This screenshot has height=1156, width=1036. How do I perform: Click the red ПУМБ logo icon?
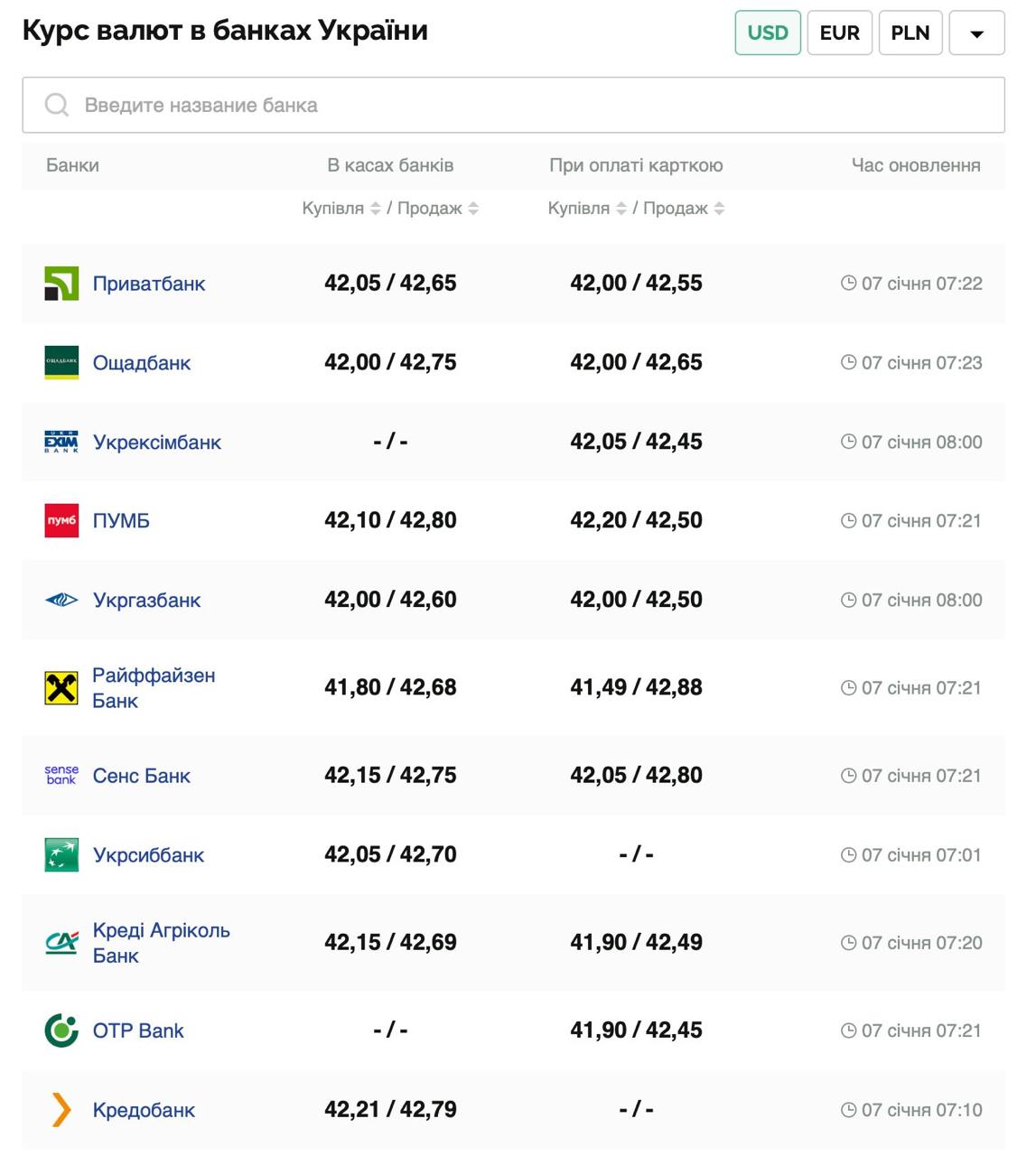pyautogui.click(x=61, y=521)
